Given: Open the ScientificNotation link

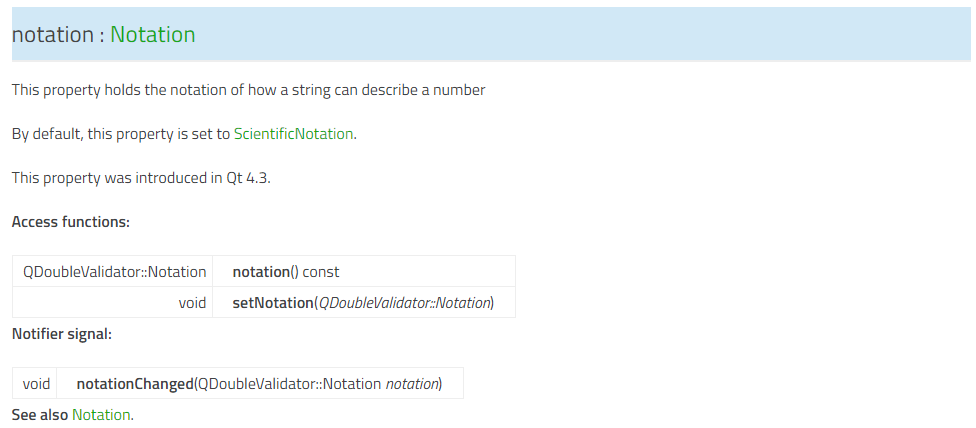Looking at the screenshot, I should (293, 134).
